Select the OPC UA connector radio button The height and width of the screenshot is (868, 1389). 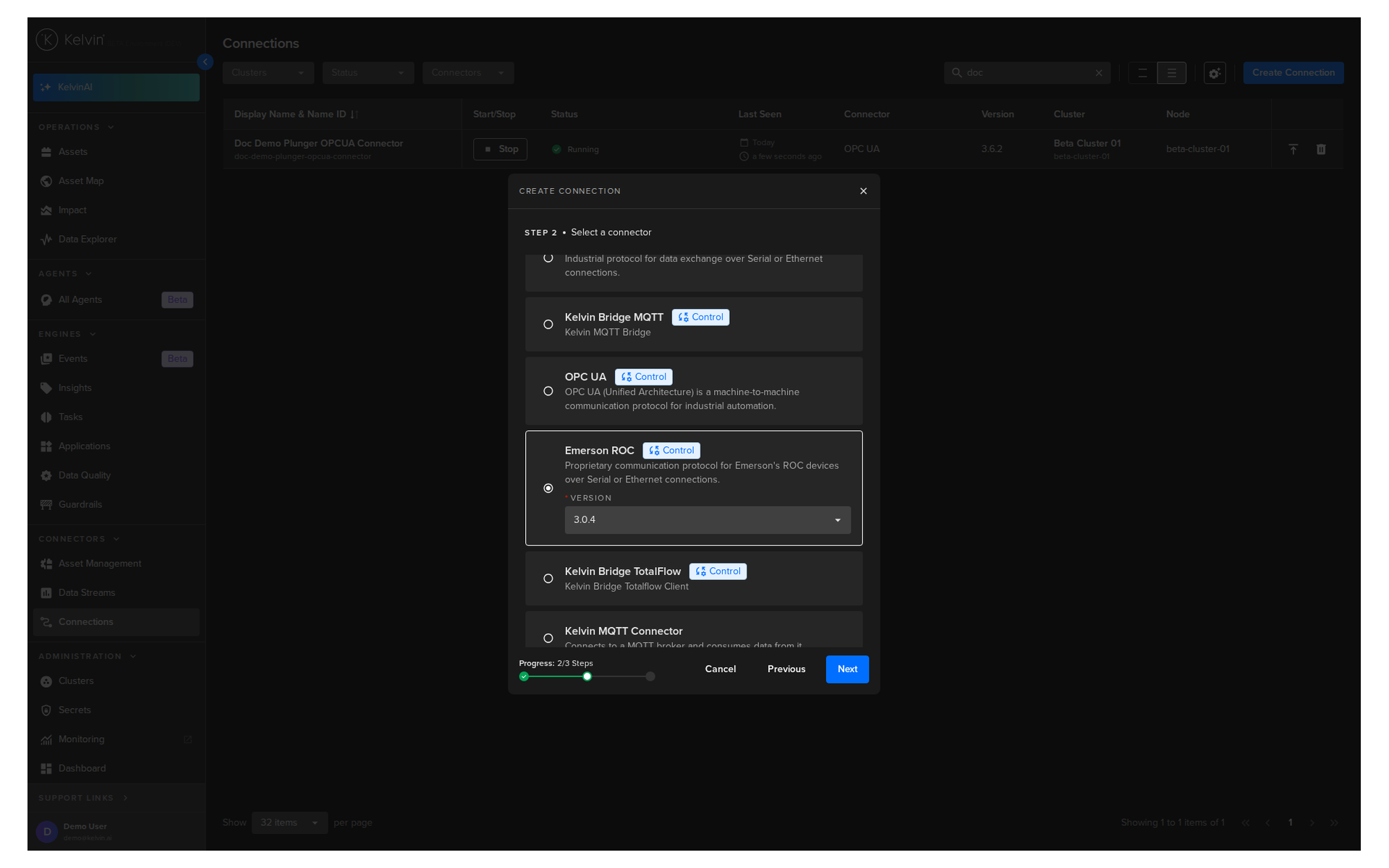[548, 391]
